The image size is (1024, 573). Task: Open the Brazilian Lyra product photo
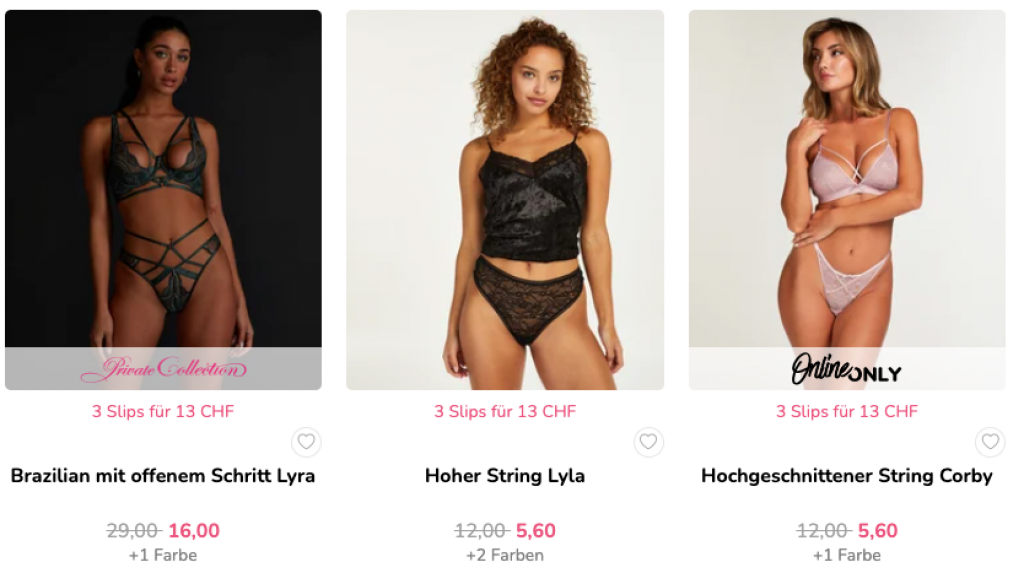coord(163,178)
